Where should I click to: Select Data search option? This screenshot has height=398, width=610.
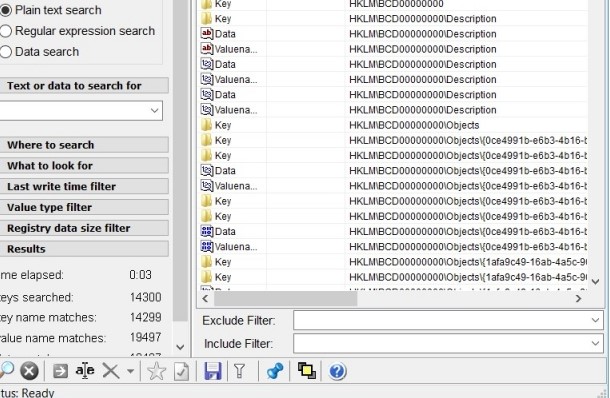pyautogui.click(x=40, y=51)
